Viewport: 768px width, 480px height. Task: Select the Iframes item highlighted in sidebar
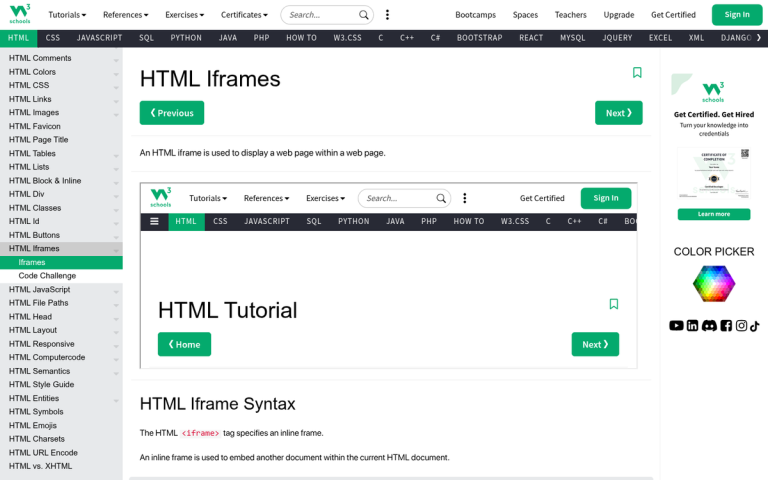click(61, 263)
